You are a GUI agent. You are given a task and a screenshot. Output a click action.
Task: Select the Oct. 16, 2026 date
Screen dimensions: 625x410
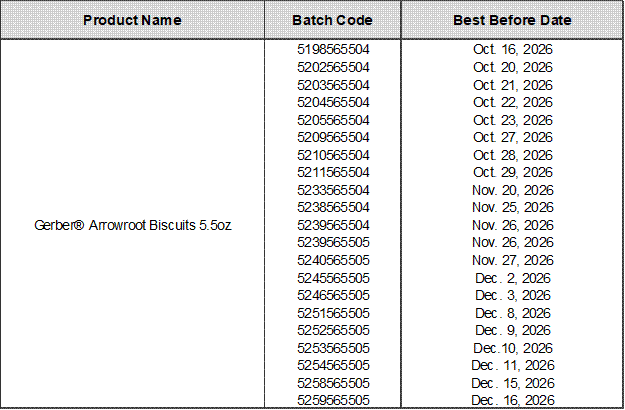(x=513, y=48)
